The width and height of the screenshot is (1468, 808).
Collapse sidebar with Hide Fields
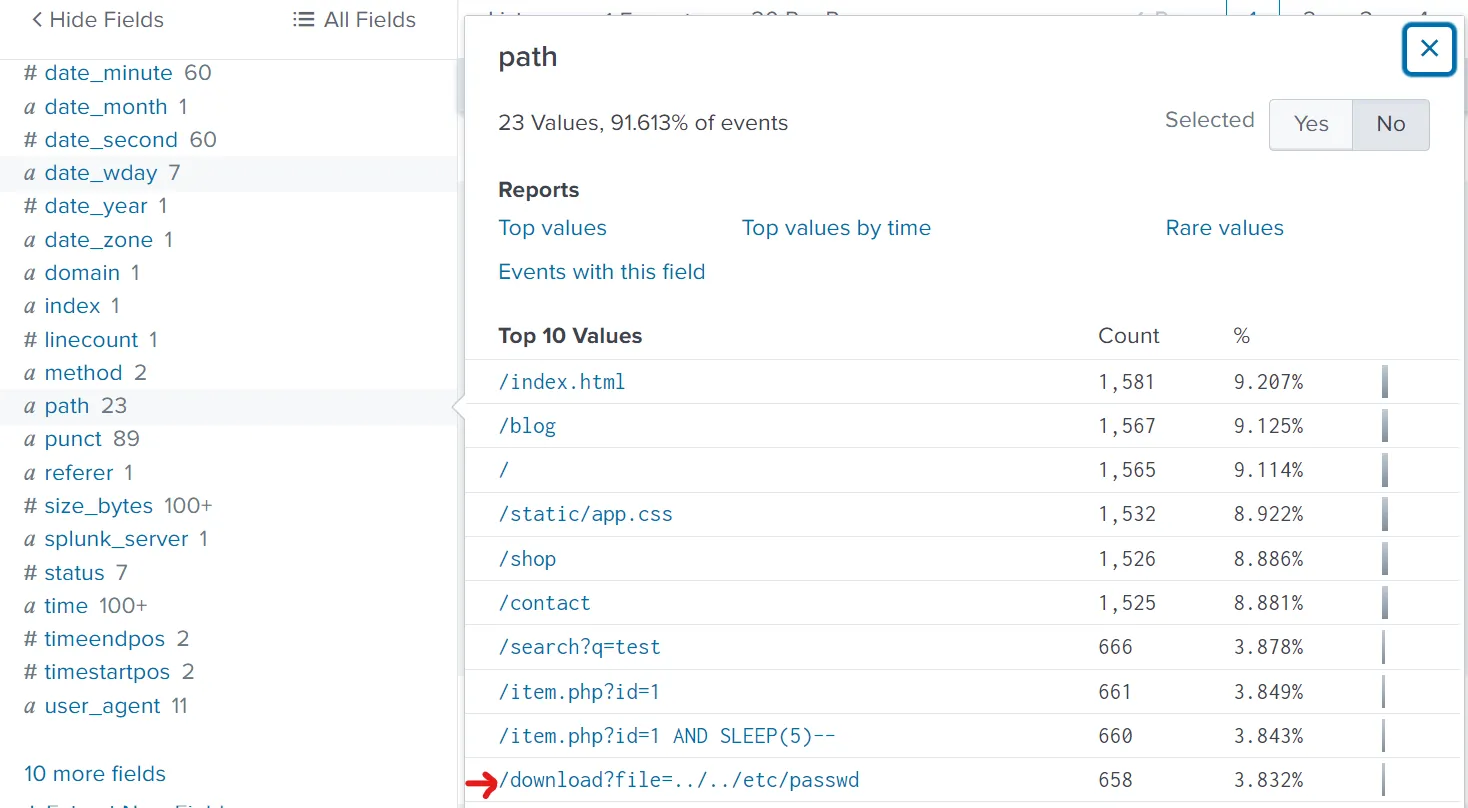(97, 20)
